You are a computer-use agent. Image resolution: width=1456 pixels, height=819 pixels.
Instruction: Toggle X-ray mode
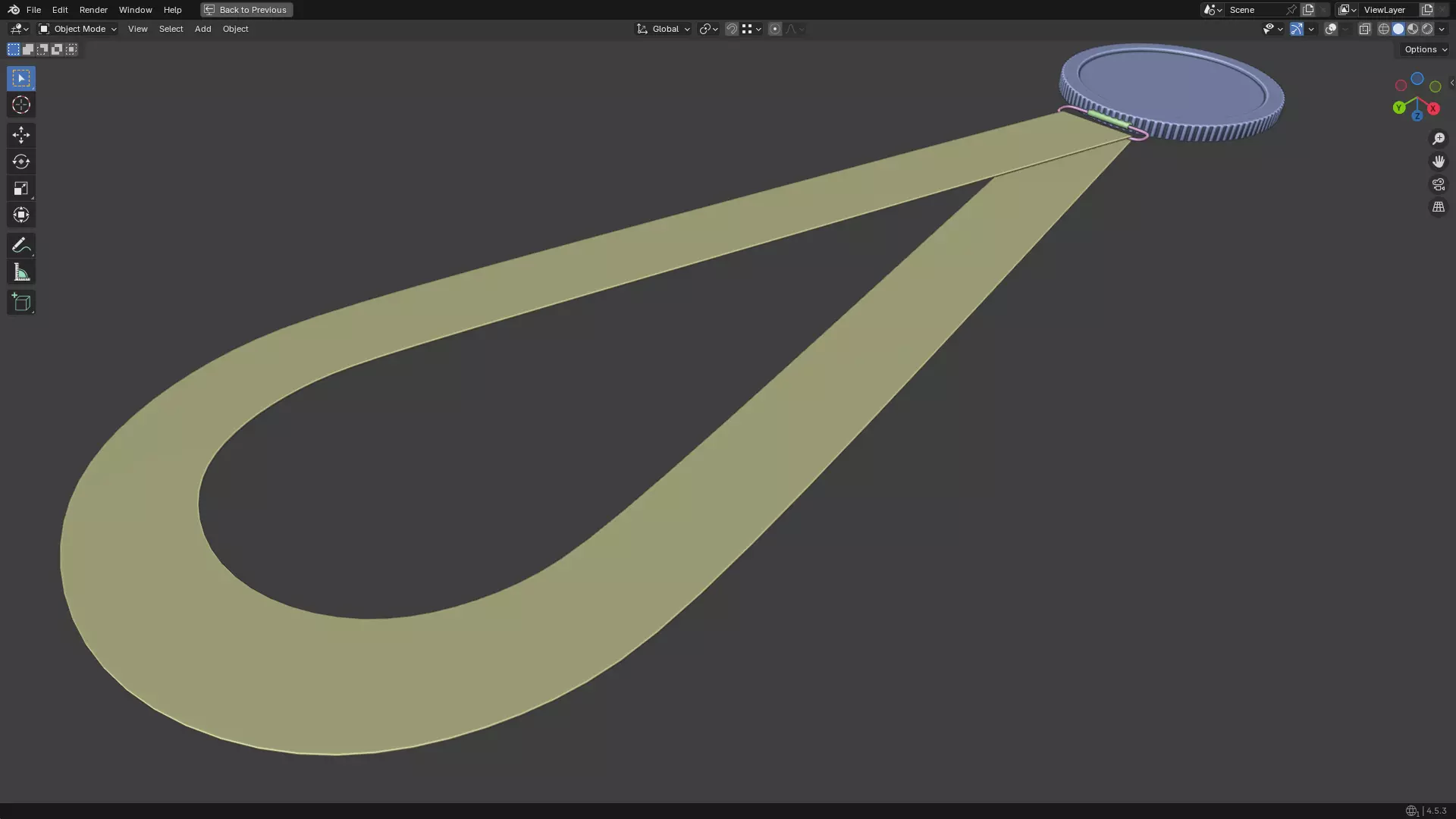[x=1364, y=29]
